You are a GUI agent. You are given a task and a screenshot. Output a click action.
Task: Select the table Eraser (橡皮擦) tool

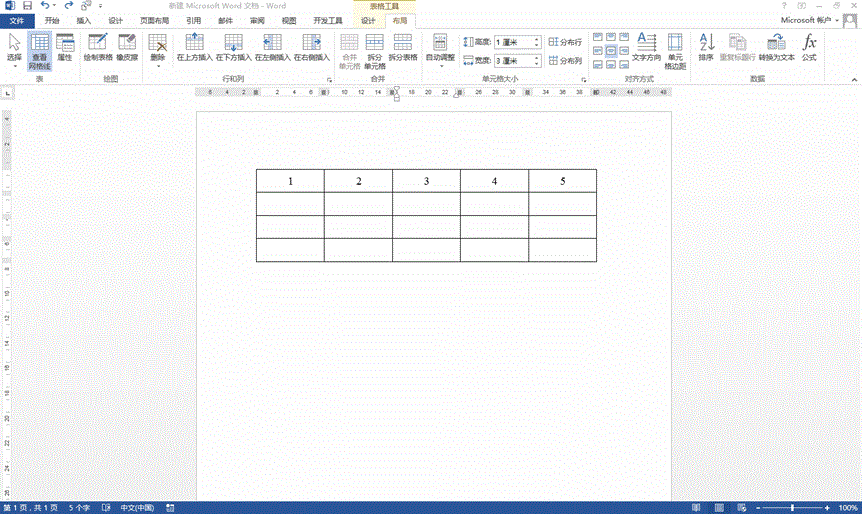click(127, 48)
